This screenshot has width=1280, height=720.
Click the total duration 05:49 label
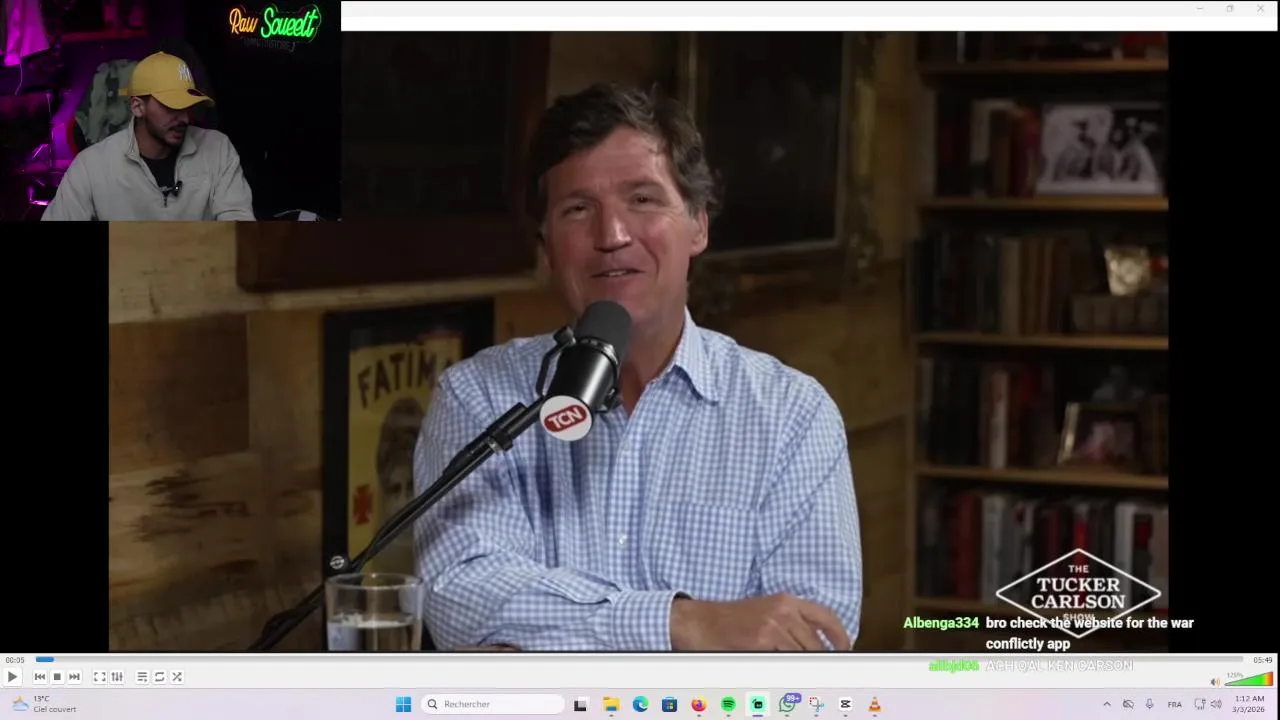coord(1263,660)
